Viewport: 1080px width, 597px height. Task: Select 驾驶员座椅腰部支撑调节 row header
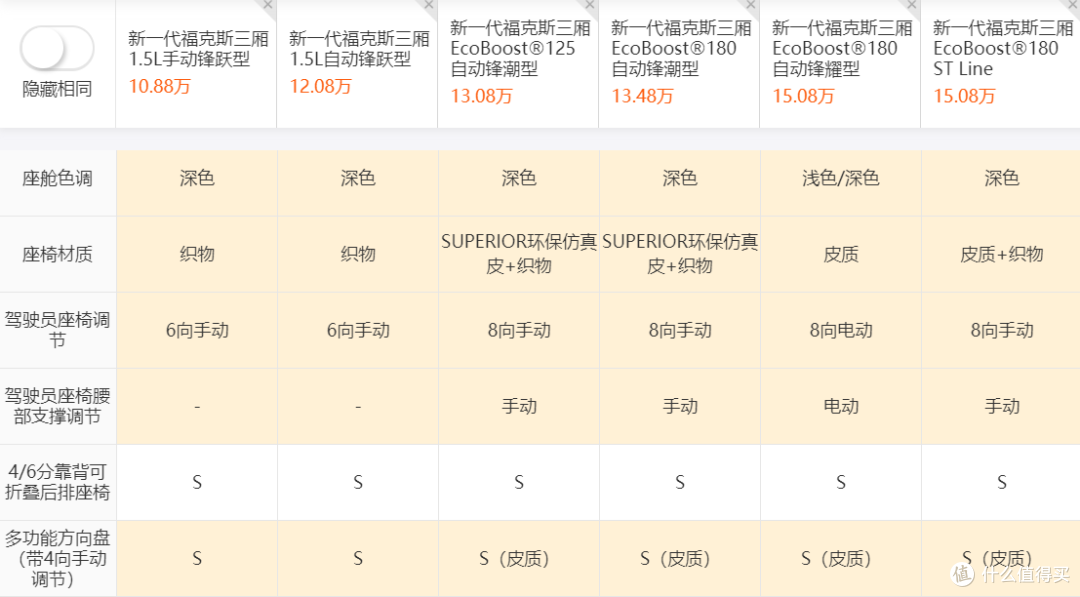(x=57, y=406)
